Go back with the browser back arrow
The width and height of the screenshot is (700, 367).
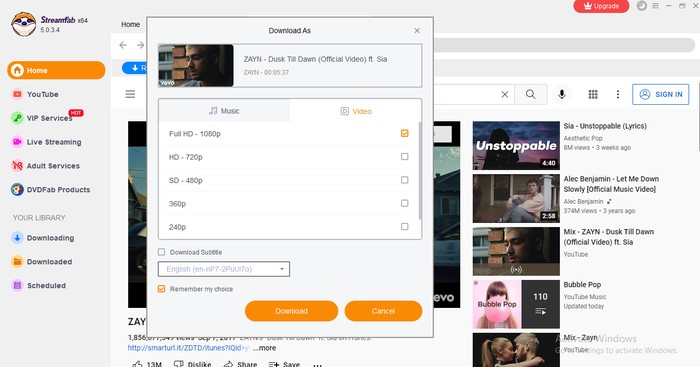pos(123,45)
